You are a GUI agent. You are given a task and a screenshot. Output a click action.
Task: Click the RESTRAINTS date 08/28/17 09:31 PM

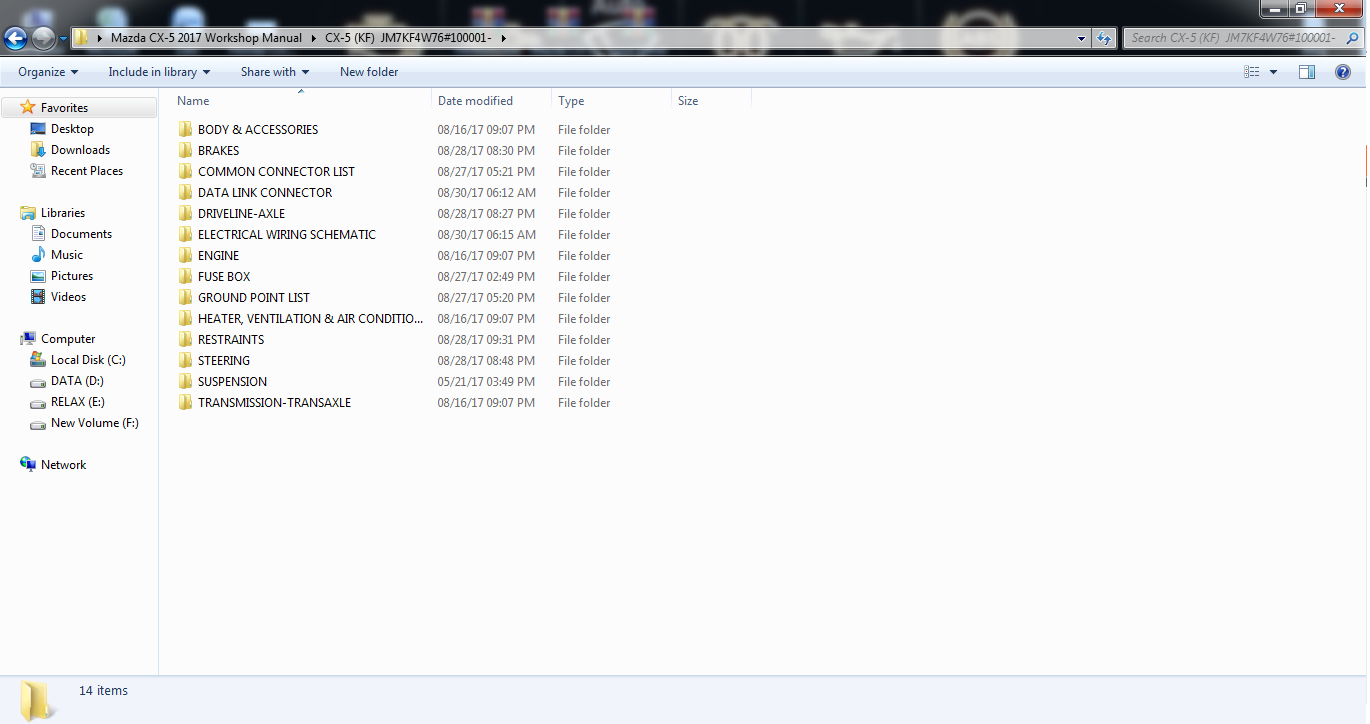point(486,340)
